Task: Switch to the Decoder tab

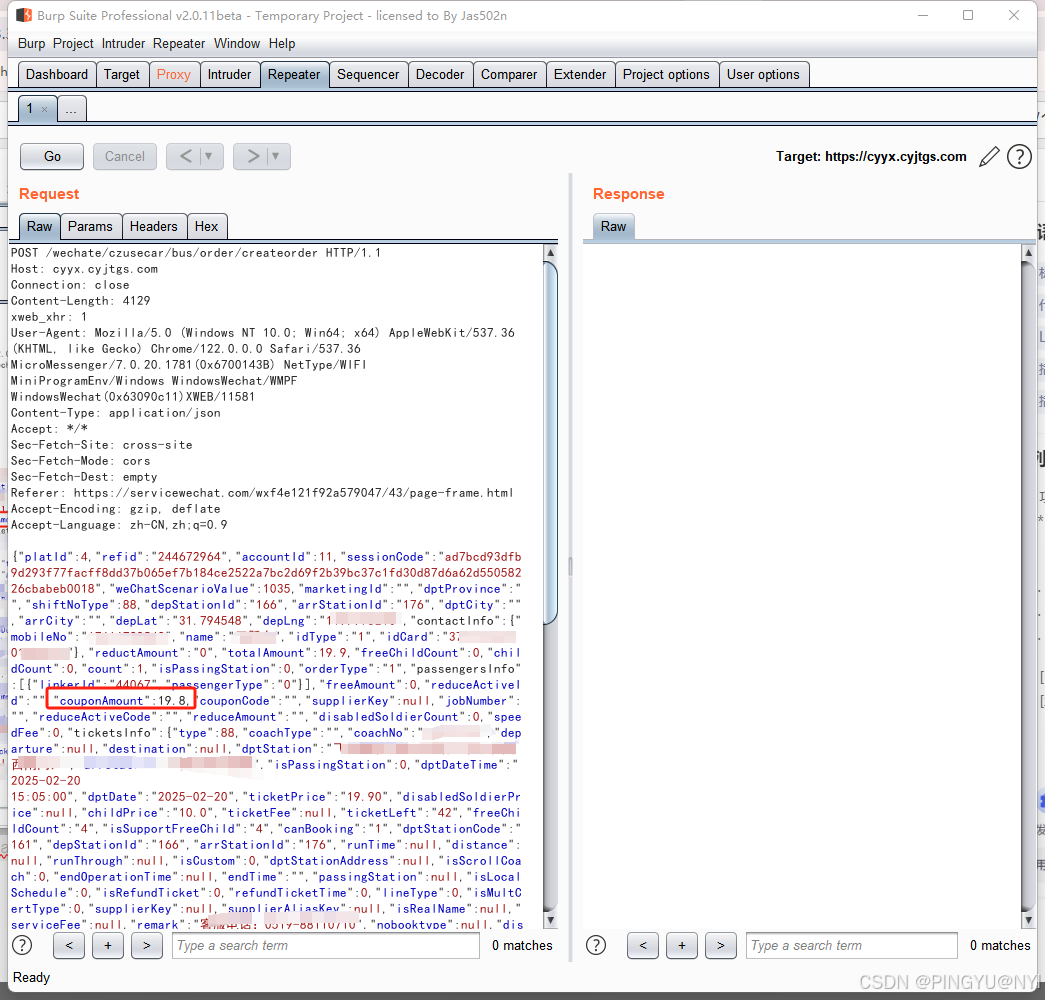Action: 440,75
